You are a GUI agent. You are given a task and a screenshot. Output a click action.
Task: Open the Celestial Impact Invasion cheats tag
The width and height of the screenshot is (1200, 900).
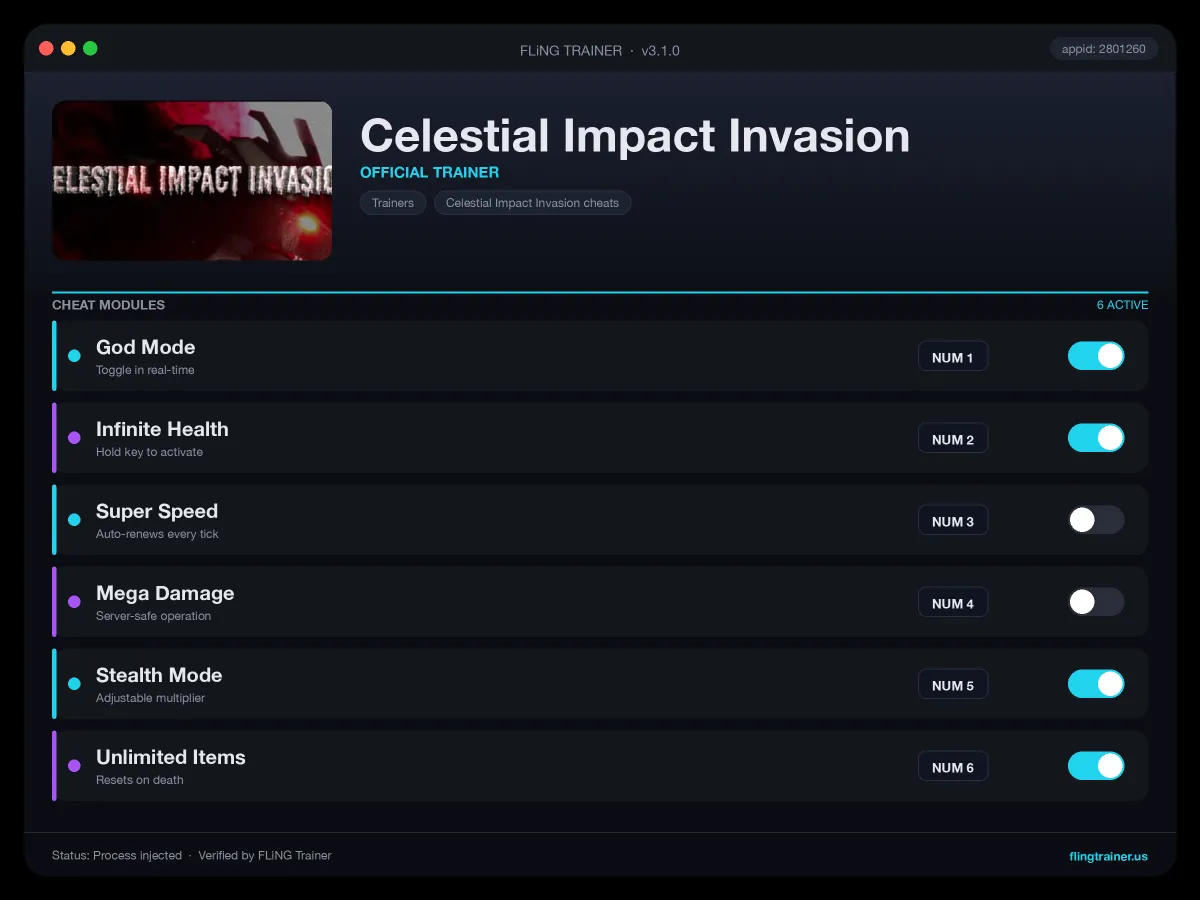(532, 203)
